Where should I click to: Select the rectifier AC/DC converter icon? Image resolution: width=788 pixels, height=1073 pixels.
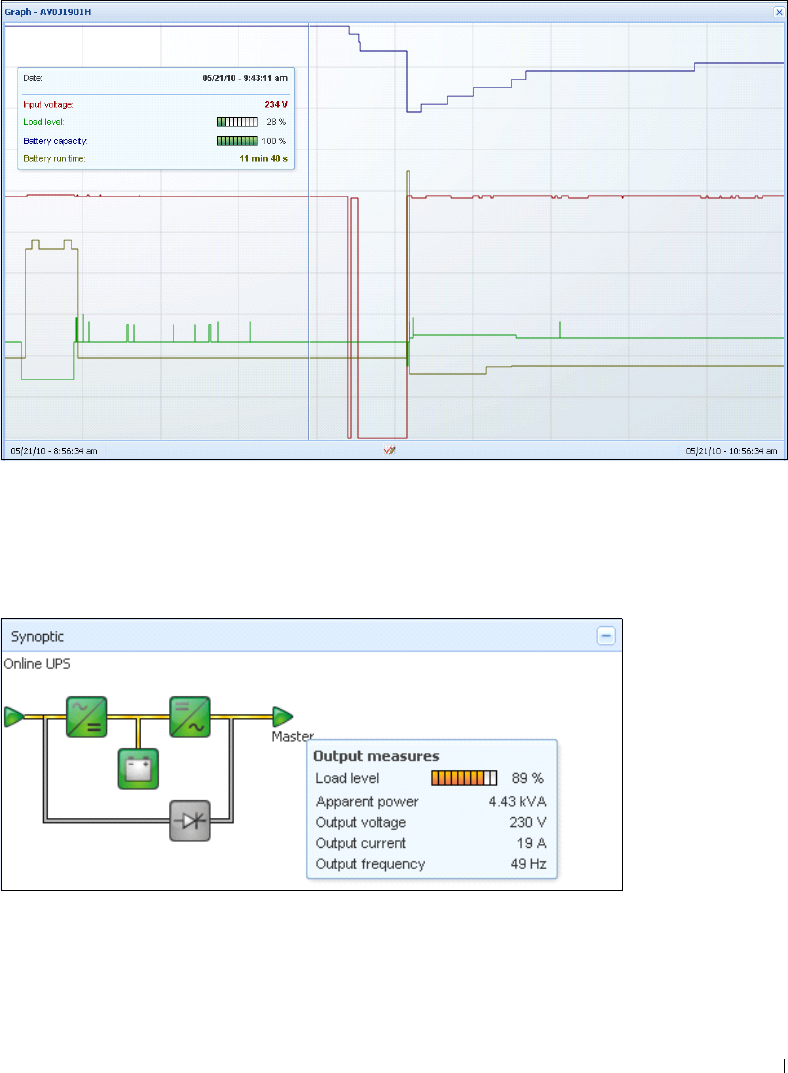click(87, 716)
